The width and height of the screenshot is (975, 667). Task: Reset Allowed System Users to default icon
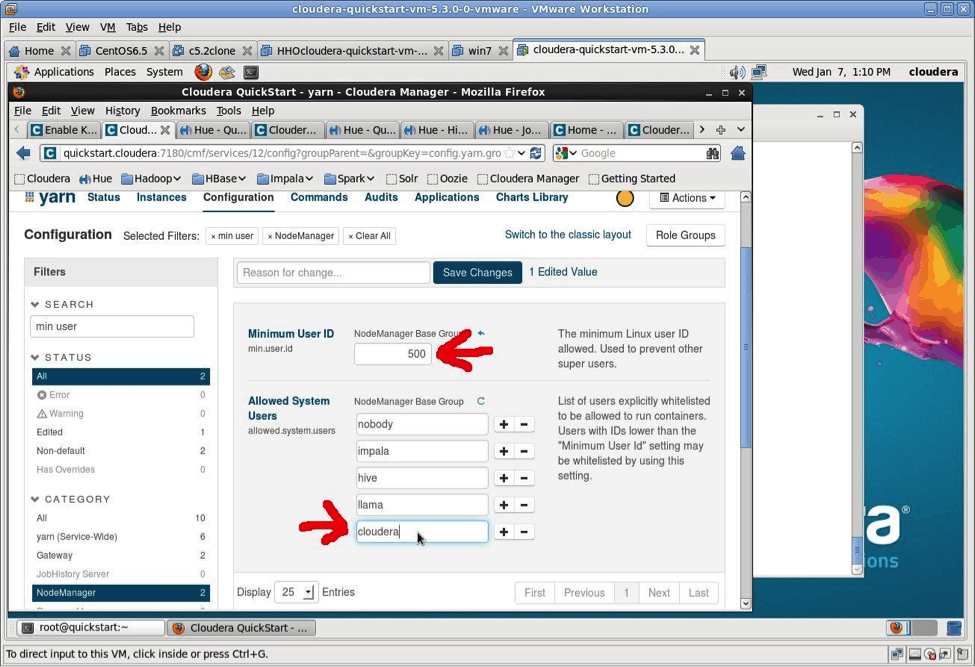[x=481, y=401]
